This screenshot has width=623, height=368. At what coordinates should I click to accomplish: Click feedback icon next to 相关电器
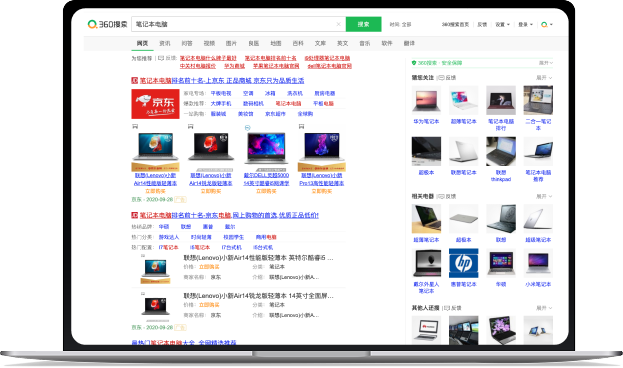coord(441,196)
